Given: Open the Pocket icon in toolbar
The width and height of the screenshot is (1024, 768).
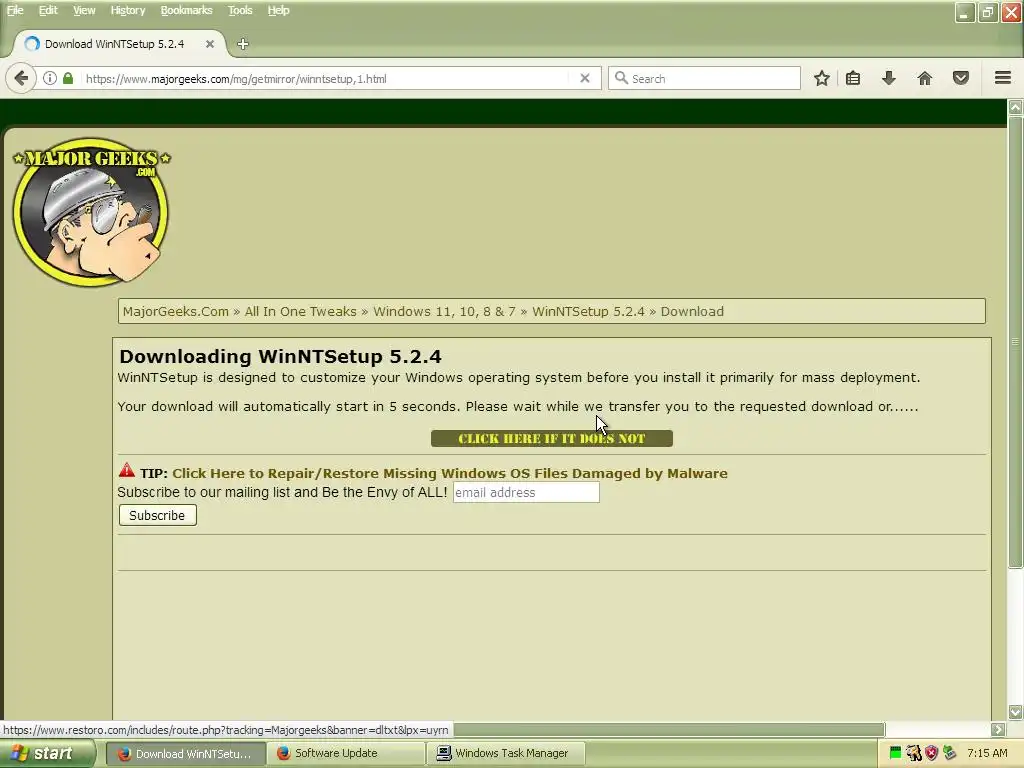Looking at the screenshot, I should (x=961, y=78).
